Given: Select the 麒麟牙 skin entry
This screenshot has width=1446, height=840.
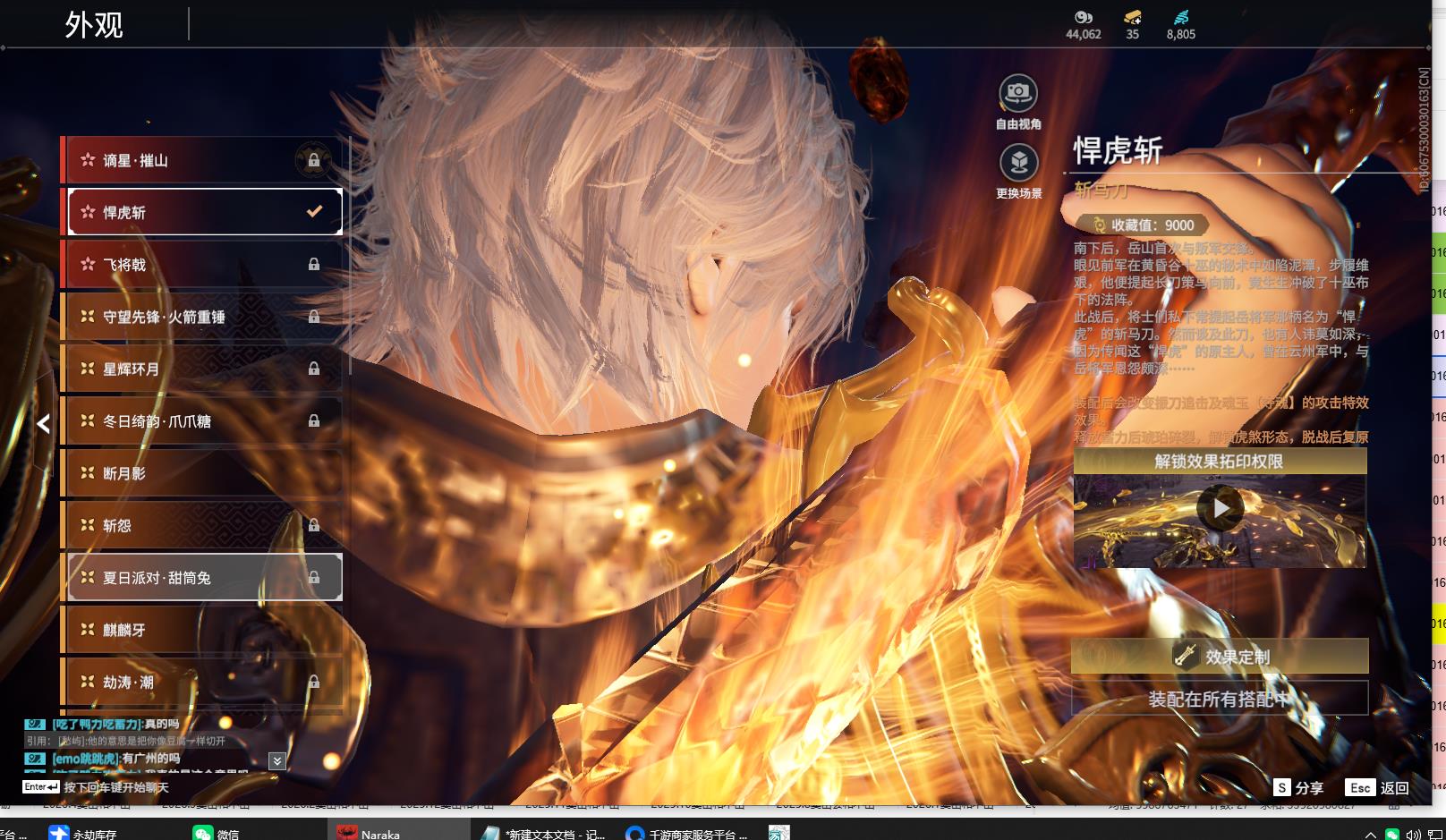Looking at the screenshot, I should point(201,630).
